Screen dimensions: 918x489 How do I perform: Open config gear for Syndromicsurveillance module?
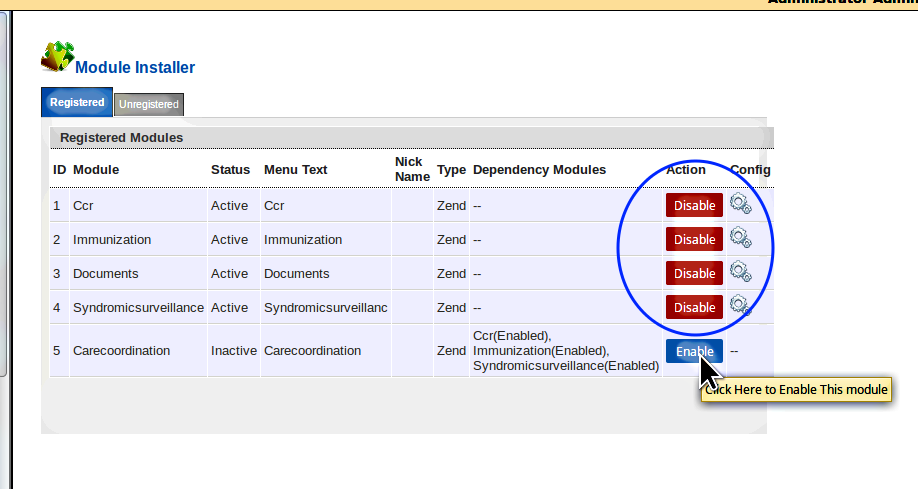(740, 305)
